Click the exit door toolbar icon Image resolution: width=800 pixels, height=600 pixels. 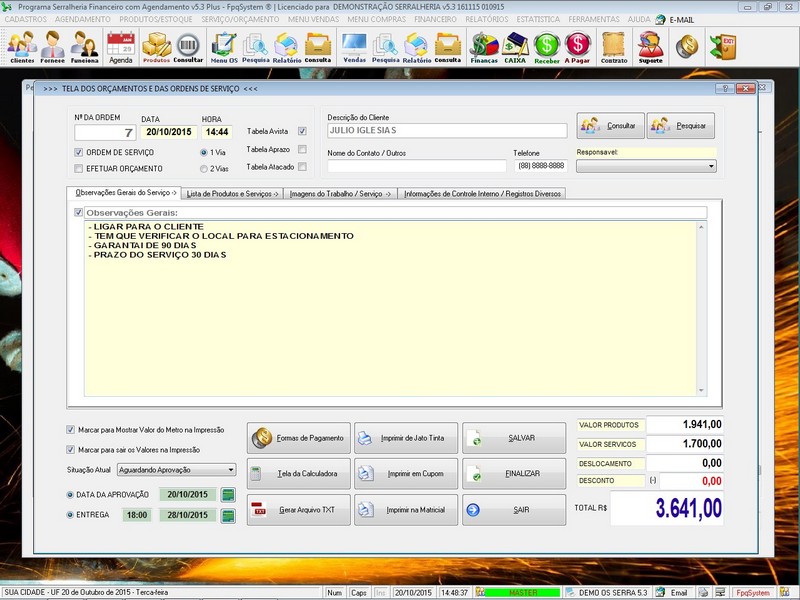(x=723, y=46)
